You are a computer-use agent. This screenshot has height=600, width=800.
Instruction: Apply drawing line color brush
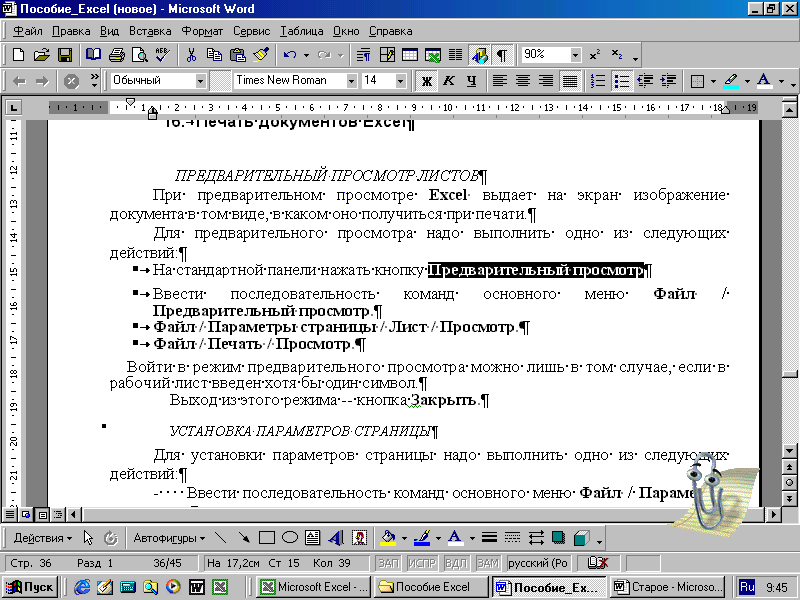coord(422,538)
